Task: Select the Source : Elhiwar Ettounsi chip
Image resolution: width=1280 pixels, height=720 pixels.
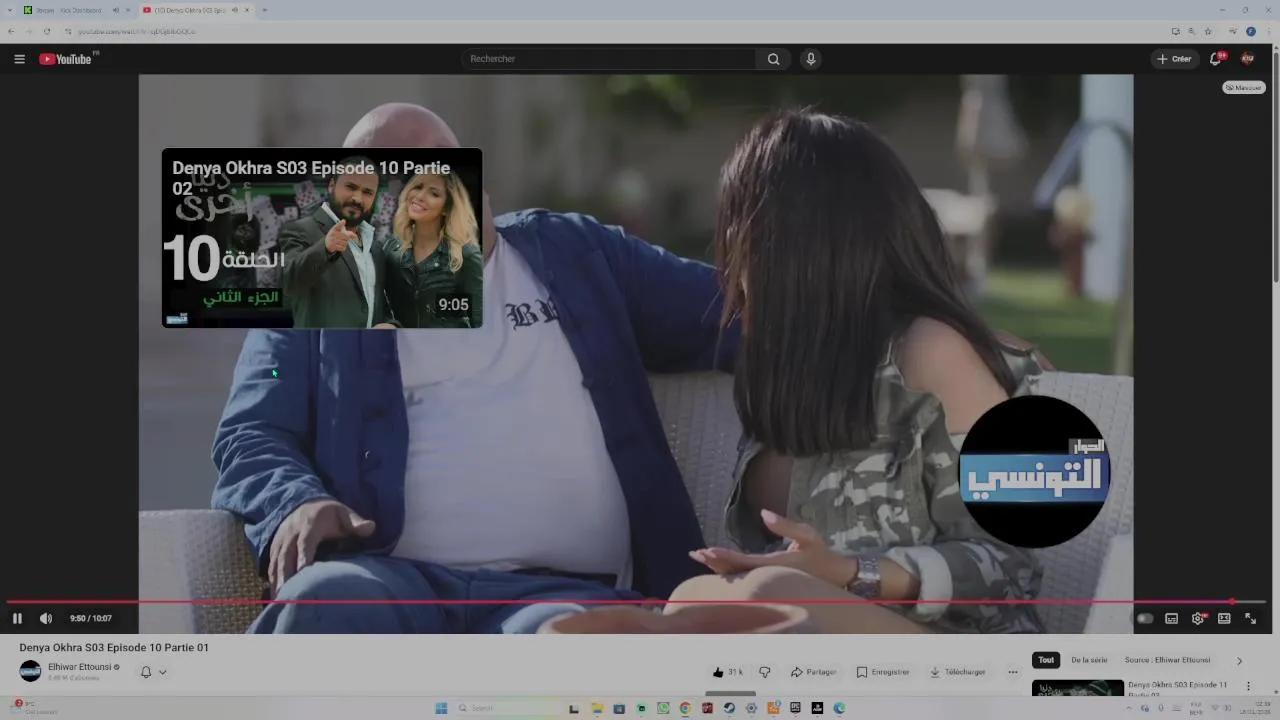Action: [1167, 660]
